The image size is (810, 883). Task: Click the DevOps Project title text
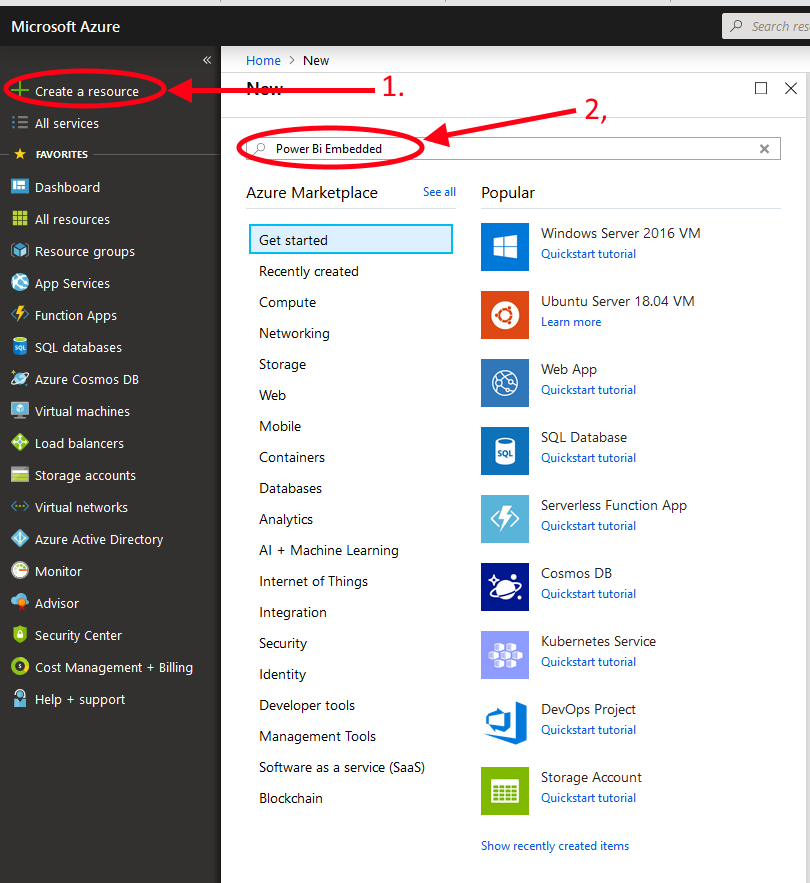588,709
